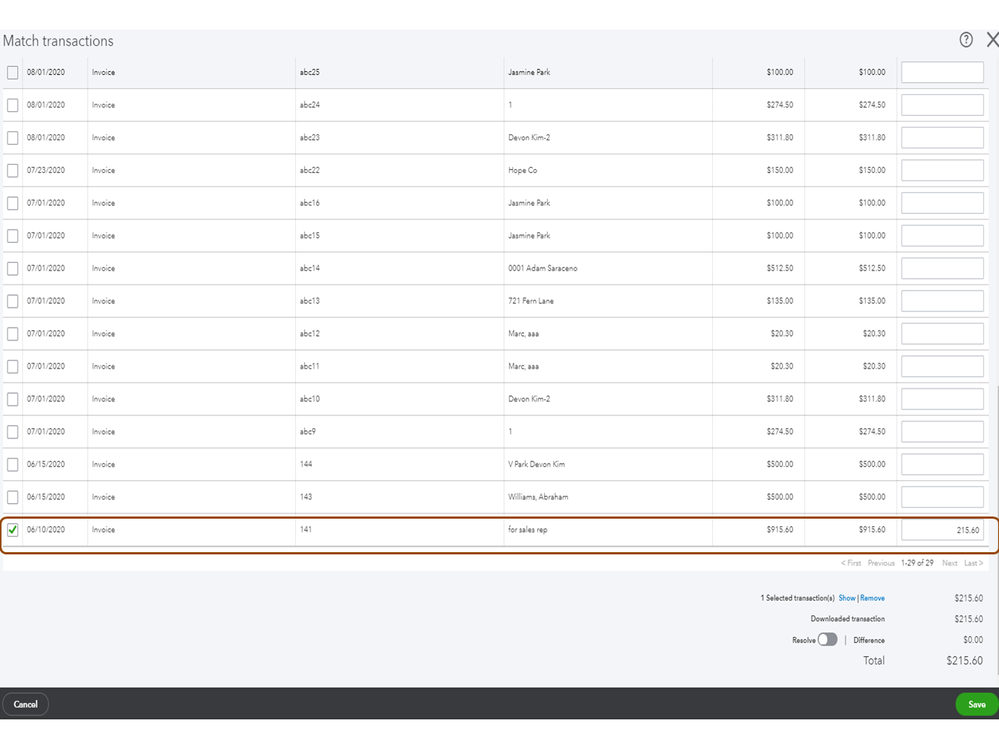999x749 pixels.
Task: Edit payment amount field showing 215.60
Action: [942, 530]
